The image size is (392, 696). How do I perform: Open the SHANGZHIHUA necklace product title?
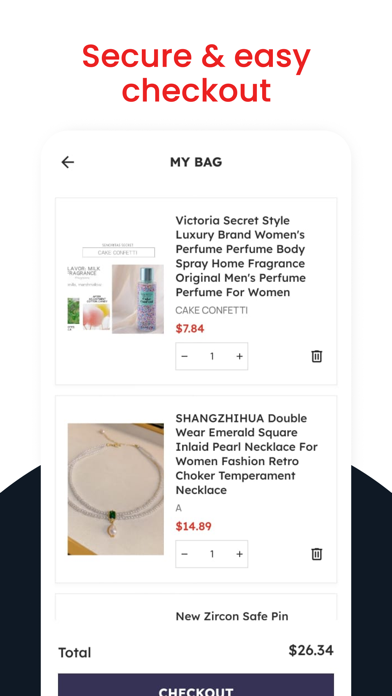[x=247, y=454]
